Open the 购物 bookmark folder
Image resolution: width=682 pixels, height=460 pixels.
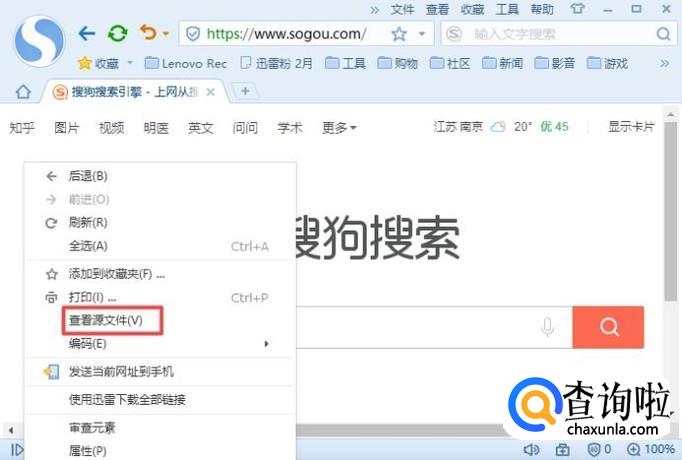click(x=398, y=63)
